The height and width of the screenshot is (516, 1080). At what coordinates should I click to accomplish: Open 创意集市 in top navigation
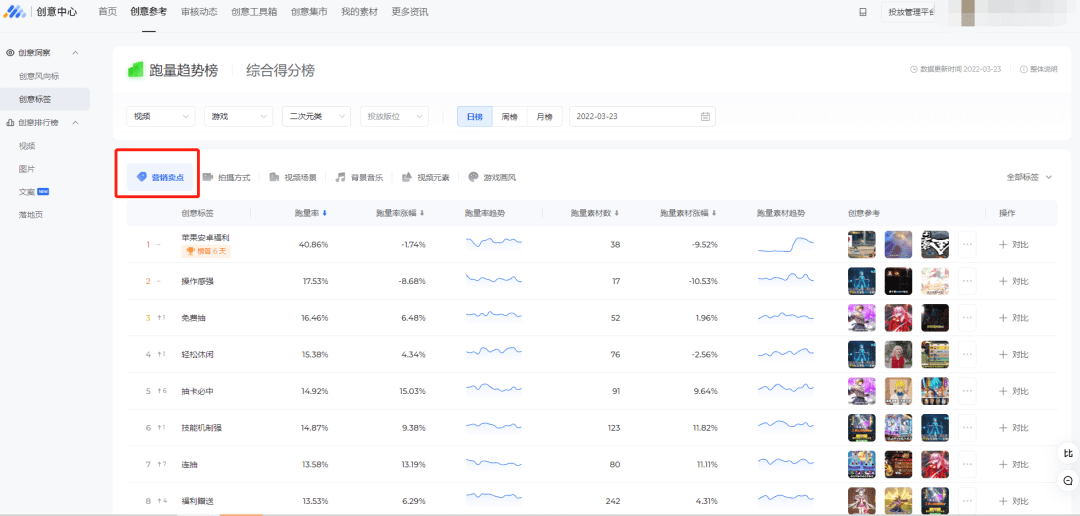coord(309,12)
